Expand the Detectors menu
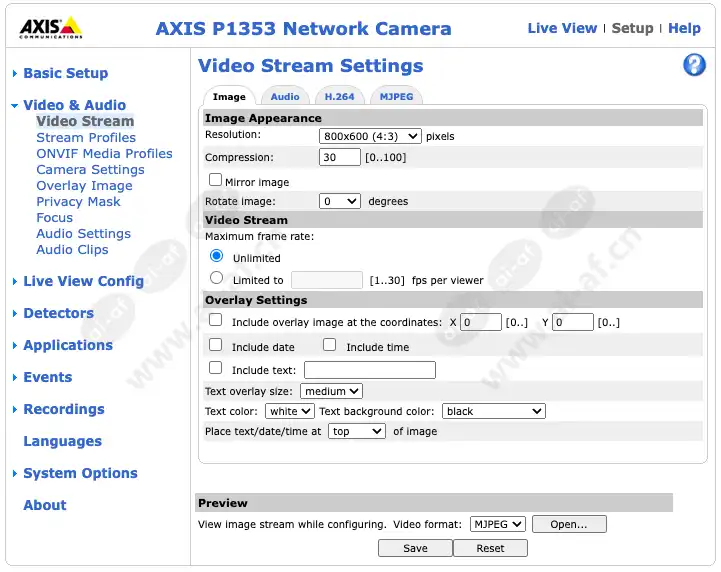 (x=15, y=313)
